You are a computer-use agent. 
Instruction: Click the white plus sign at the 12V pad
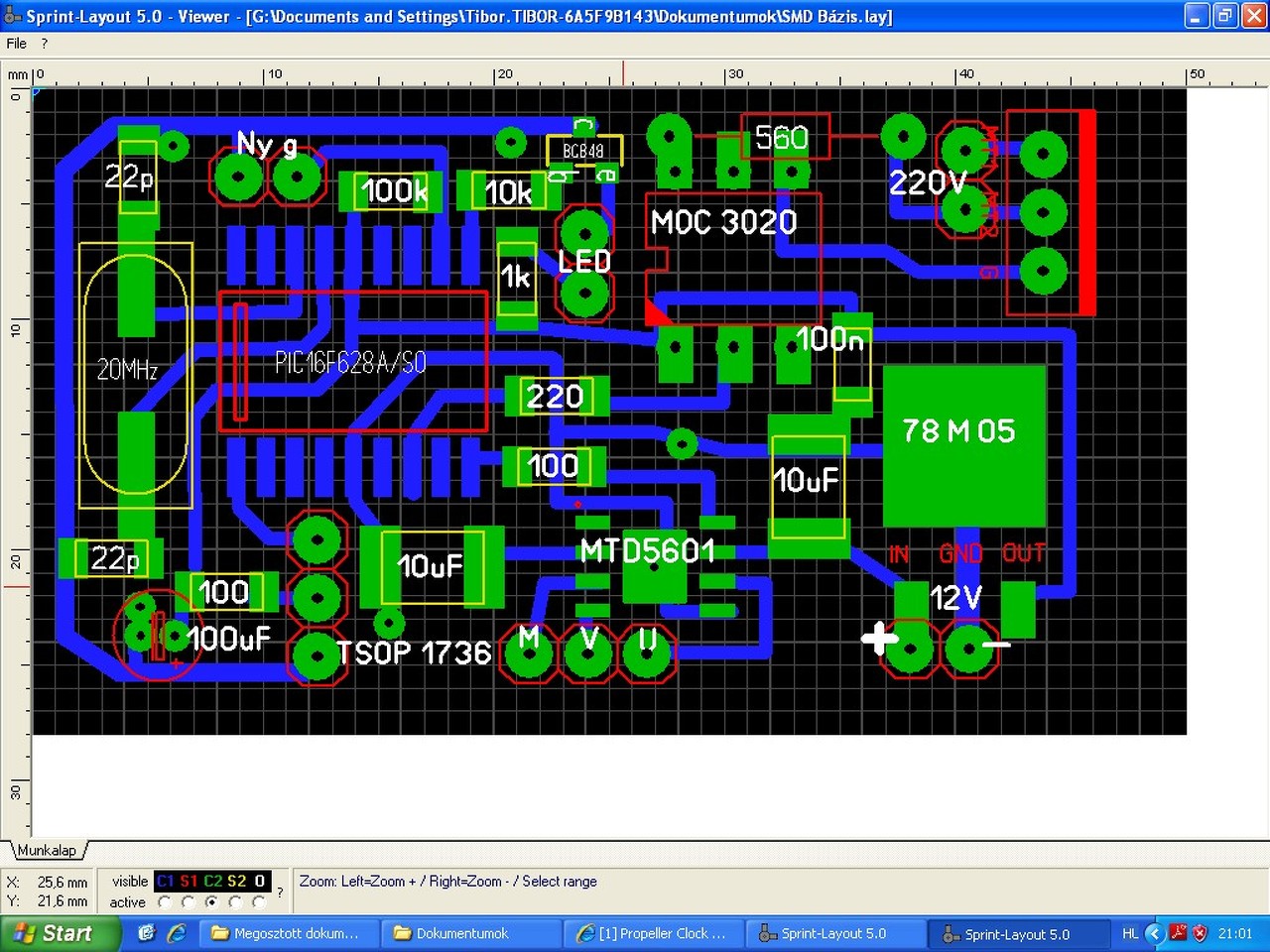879,640
